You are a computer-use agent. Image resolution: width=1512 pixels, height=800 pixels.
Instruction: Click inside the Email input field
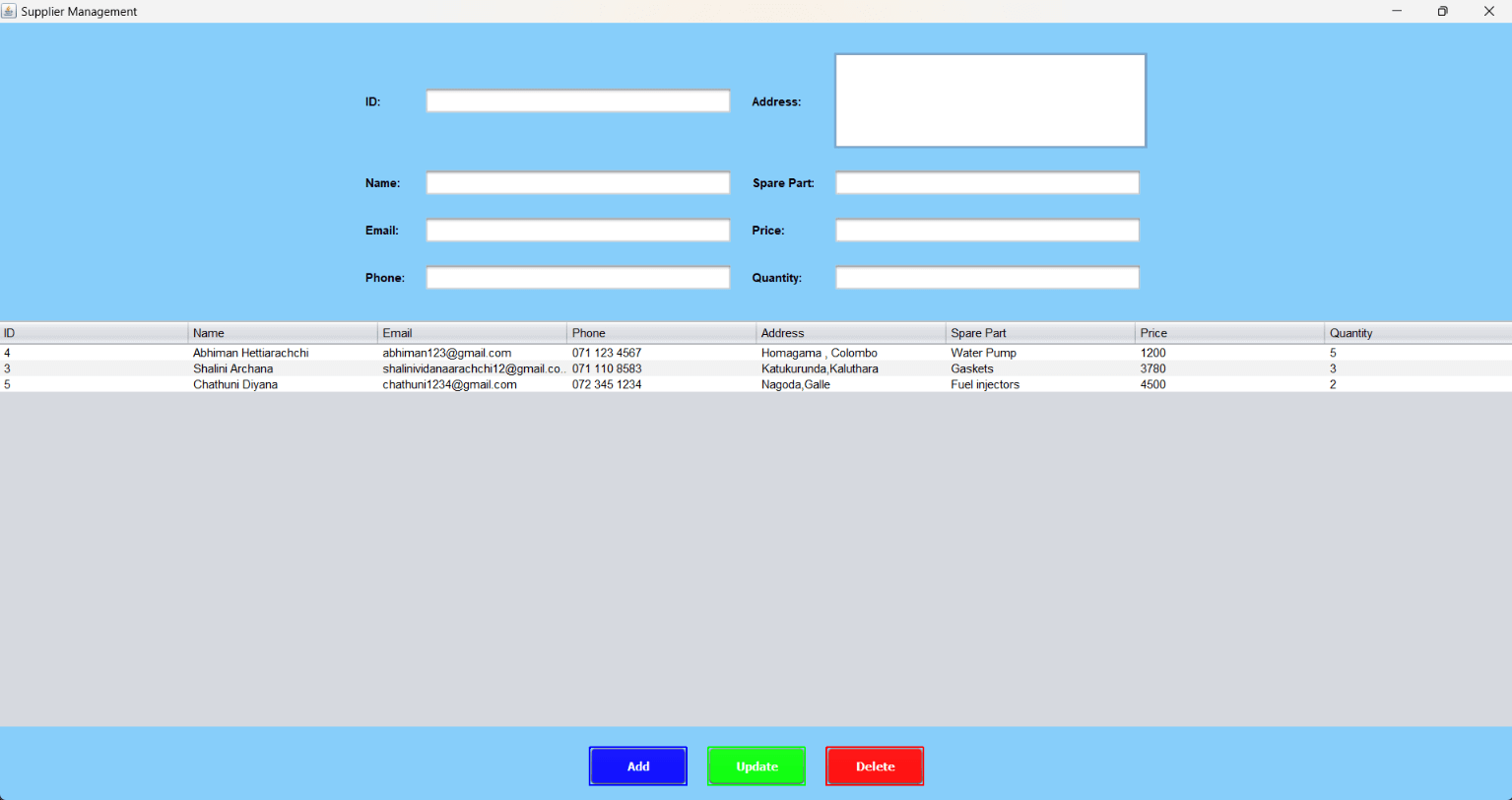[577, 230]
